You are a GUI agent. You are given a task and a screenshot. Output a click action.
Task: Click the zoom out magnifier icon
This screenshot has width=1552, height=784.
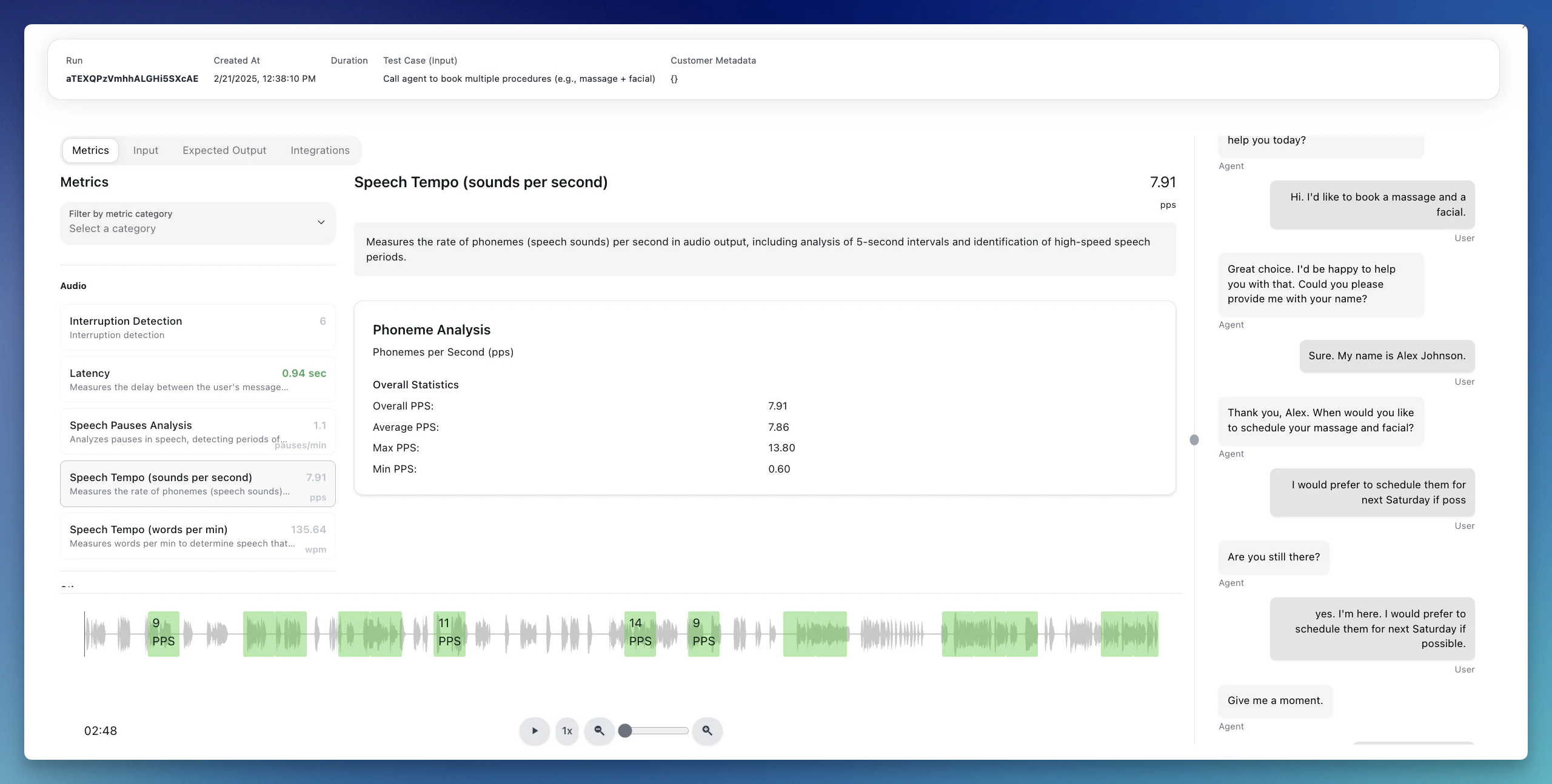tap(599, 731)
